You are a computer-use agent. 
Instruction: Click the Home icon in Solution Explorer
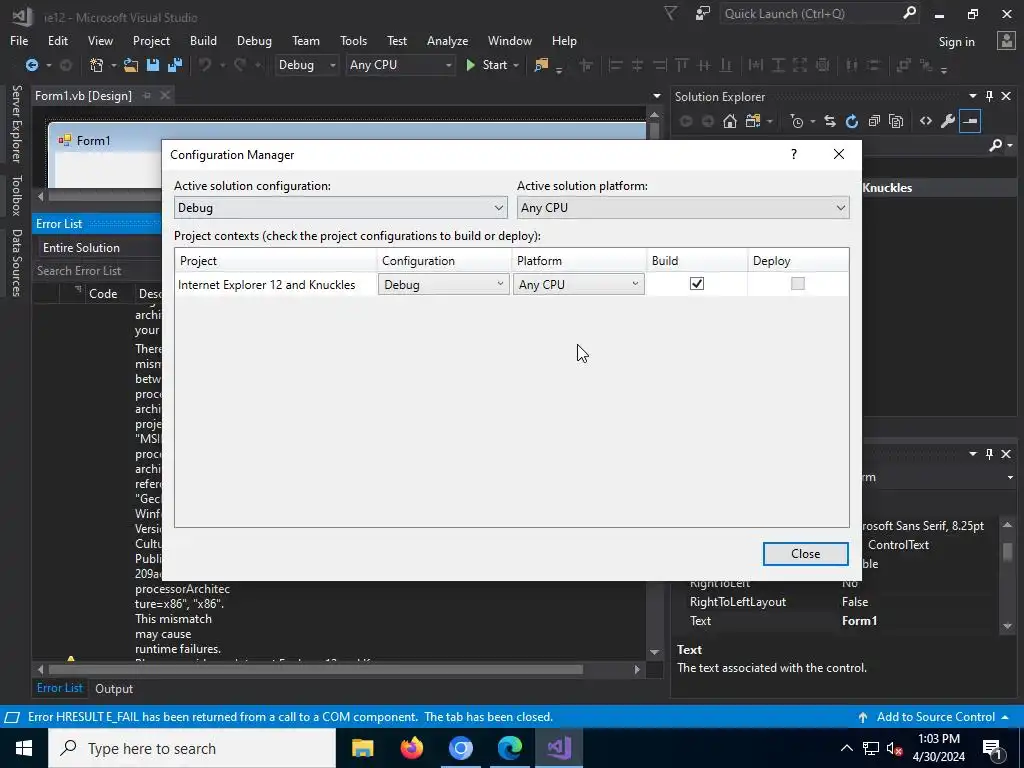point(730,121)
